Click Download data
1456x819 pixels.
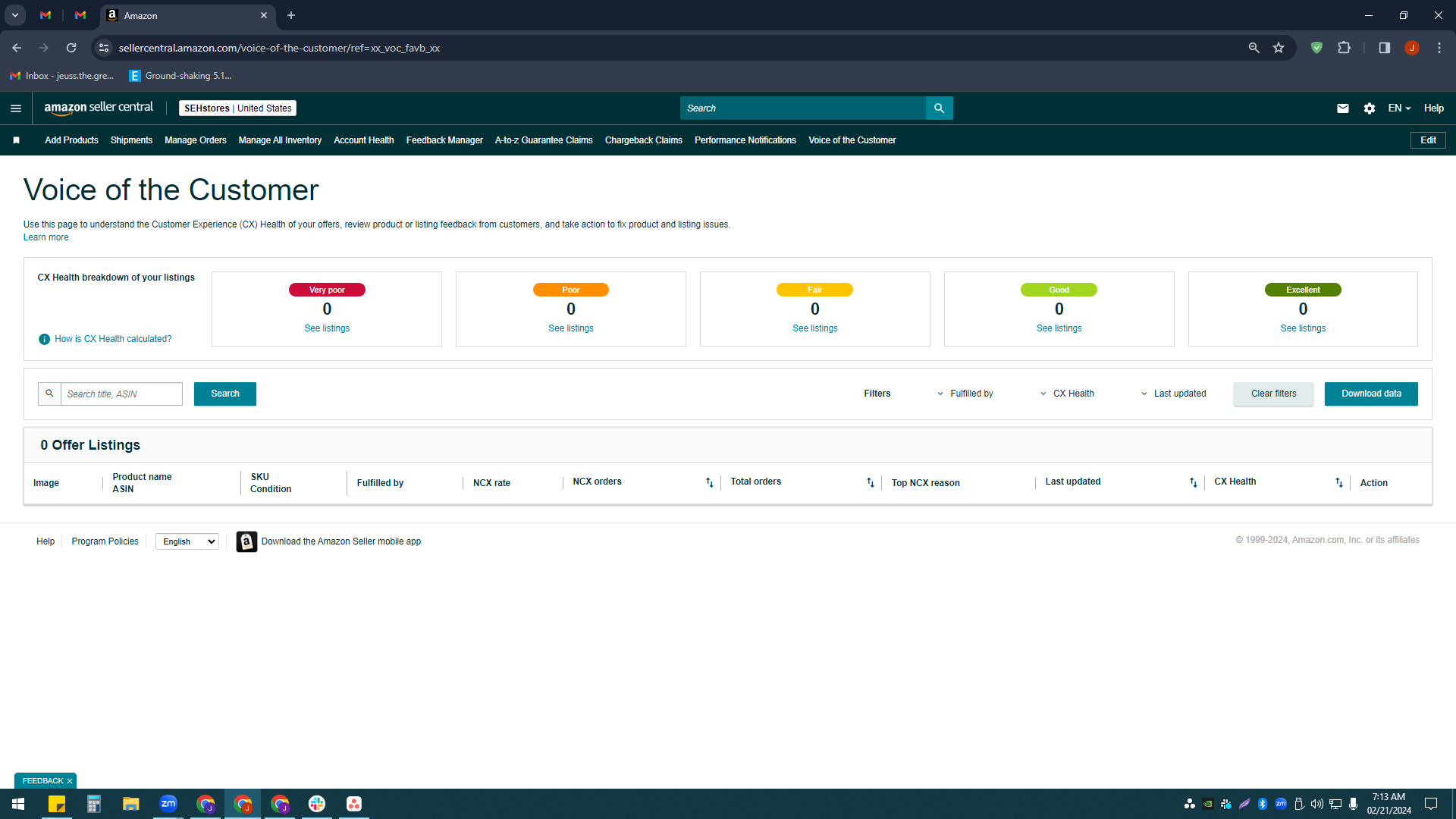click(1371, 394)
